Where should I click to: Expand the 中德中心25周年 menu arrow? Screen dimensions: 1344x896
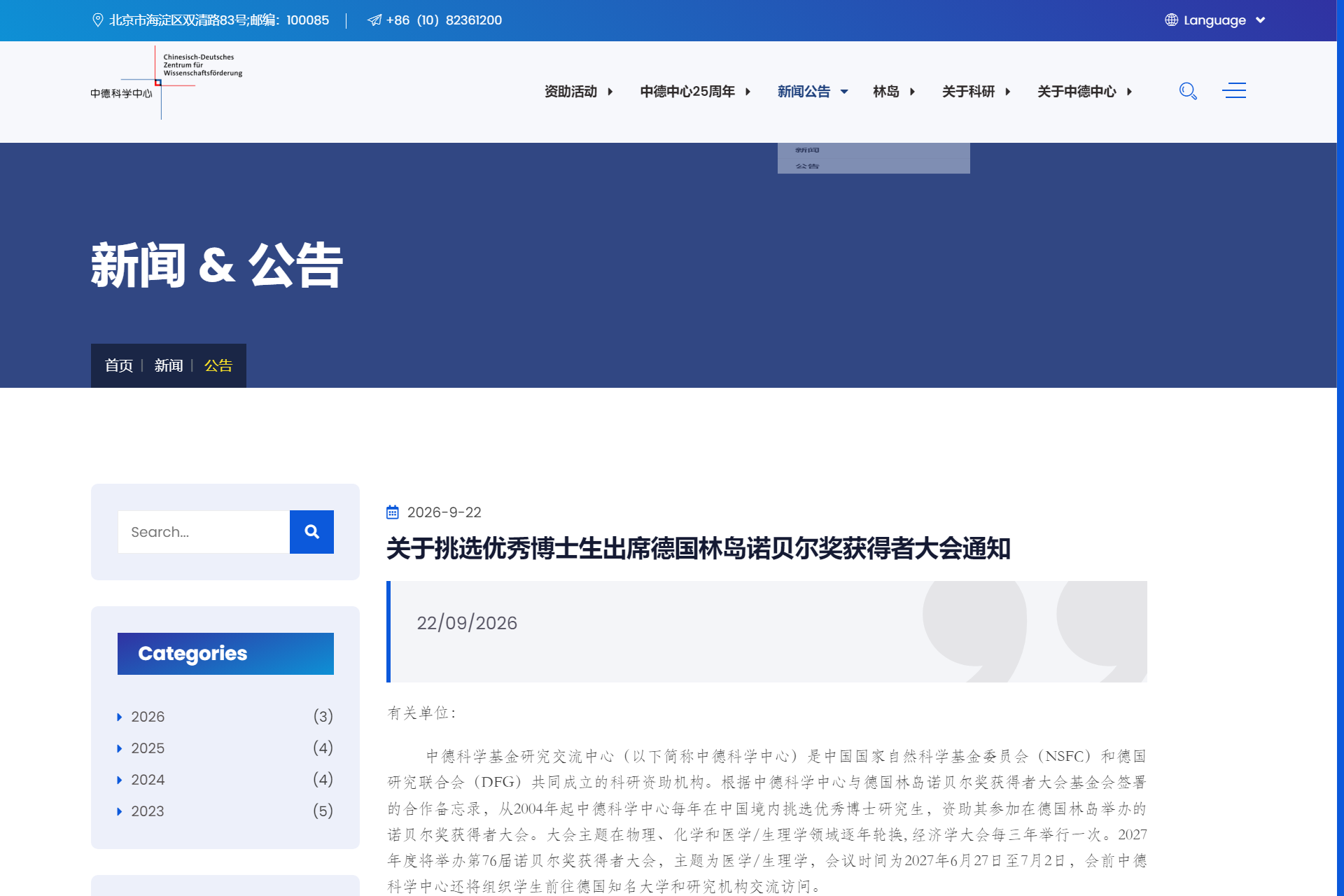click(748, 92)
